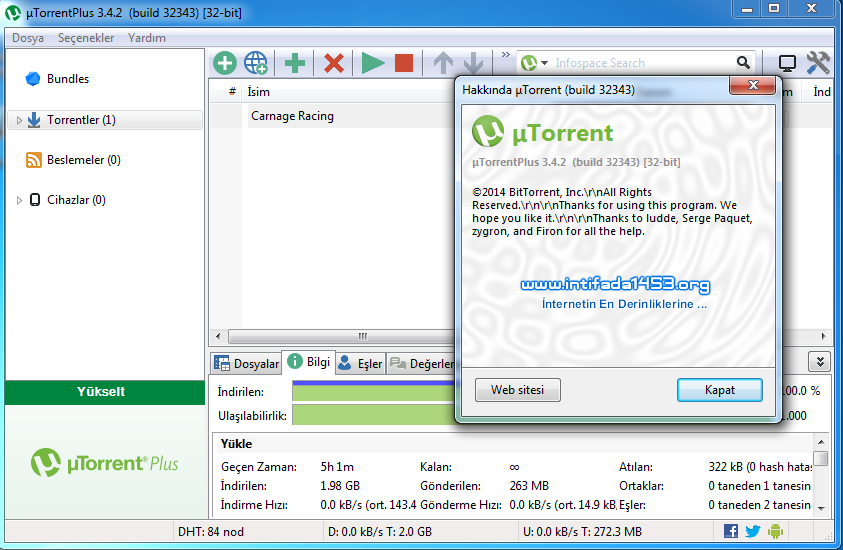Click the info pane scrollbar down arrow
This screenshot has width=843, height=550.
[820, 508]
